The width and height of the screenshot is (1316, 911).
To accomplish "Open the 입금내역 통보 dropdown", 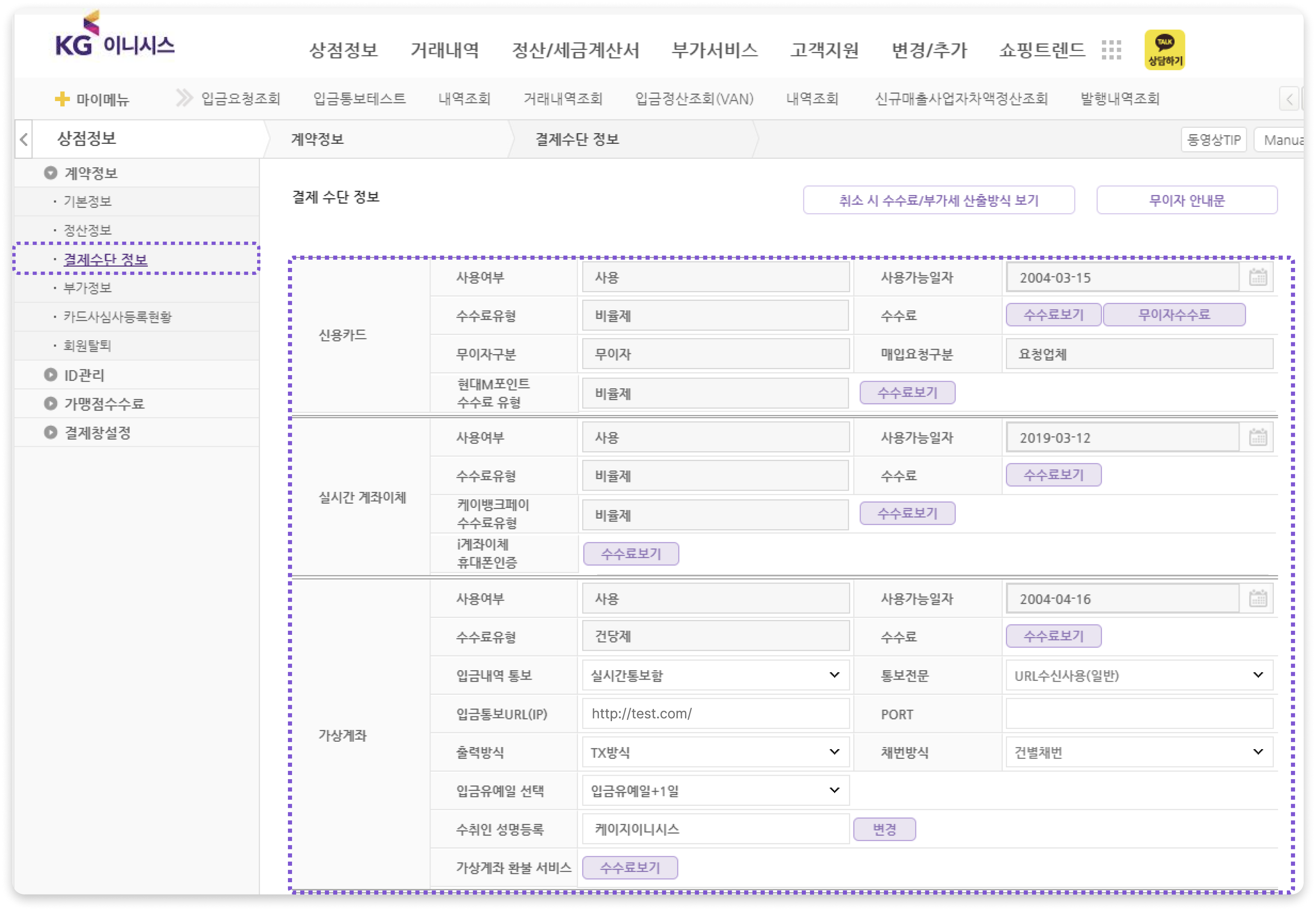I will coord(716,675).
